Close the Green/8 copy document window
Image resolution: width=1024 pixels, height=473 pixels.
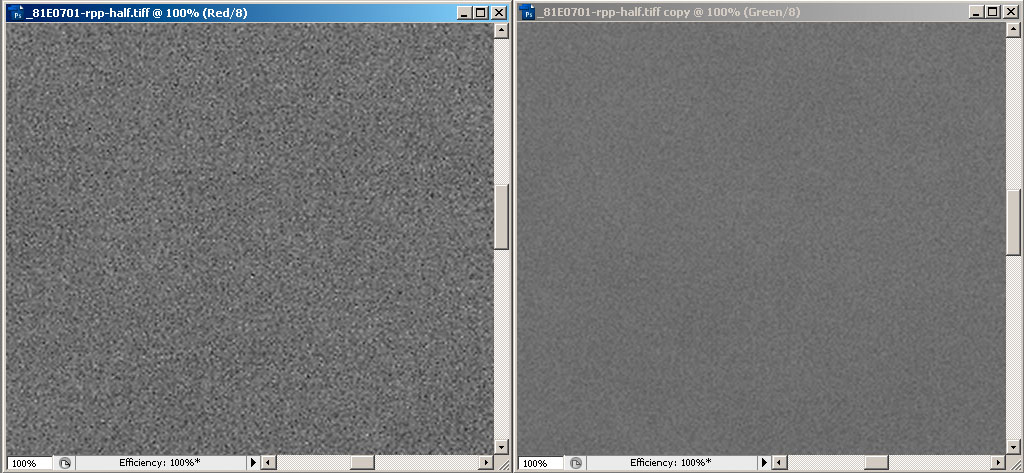pos(1011,12)
